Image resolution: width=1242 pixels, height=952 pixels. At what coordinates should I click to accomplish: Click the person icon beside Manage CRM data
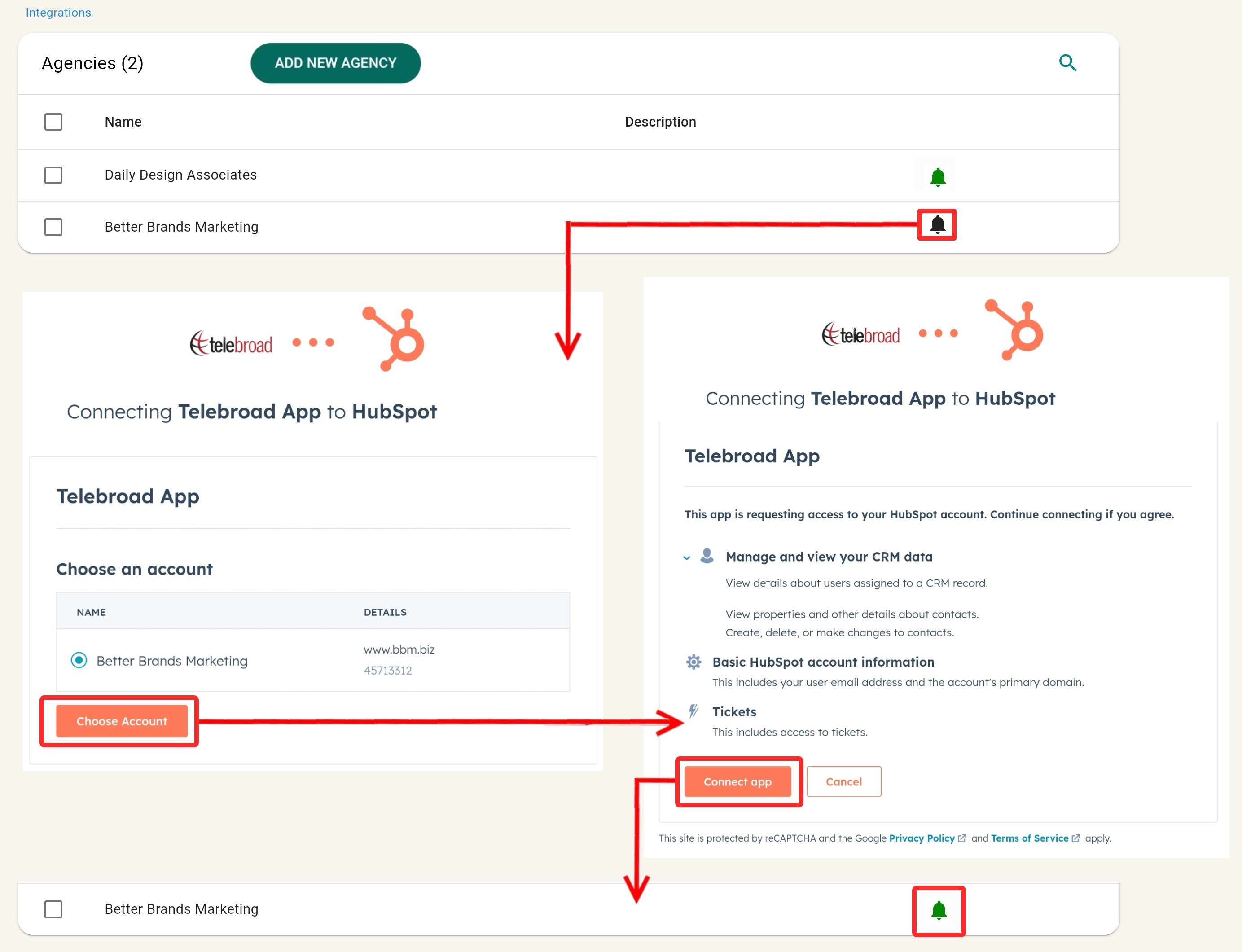pyautogui.click(x=707, y=556)
